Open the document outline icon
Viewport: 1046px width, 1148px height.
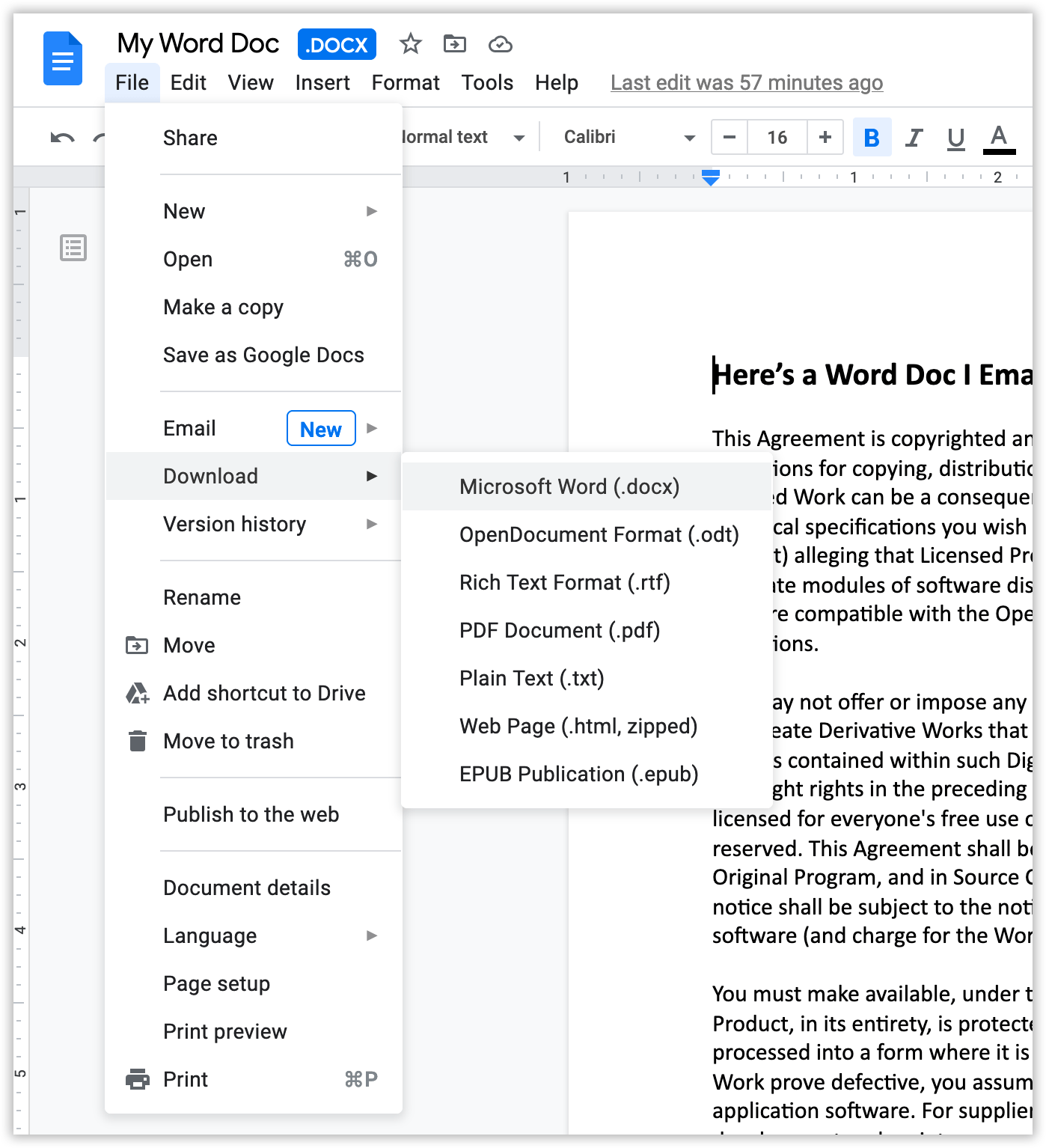click(x=73, y=248)
